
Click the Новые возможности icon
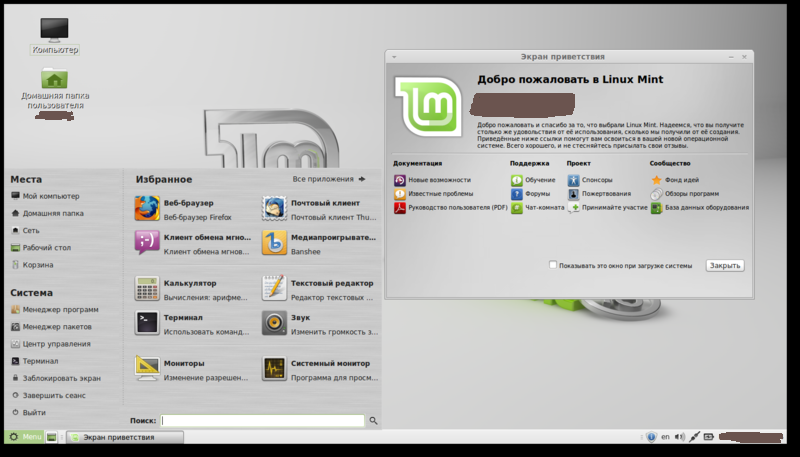pos(399,180)
